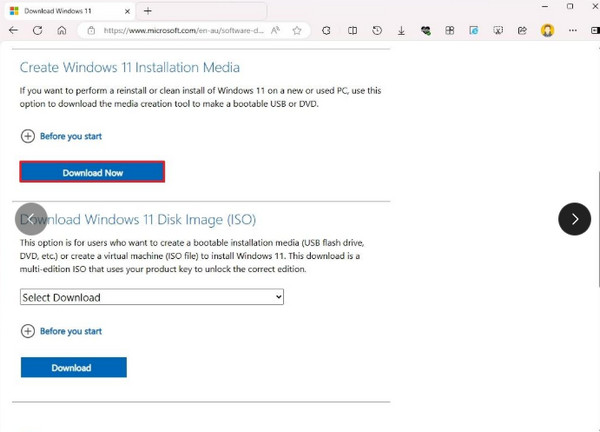Select the Download Windows 11 tab
The height and width of the screenshot is (432, 600).
coord(70,11)
